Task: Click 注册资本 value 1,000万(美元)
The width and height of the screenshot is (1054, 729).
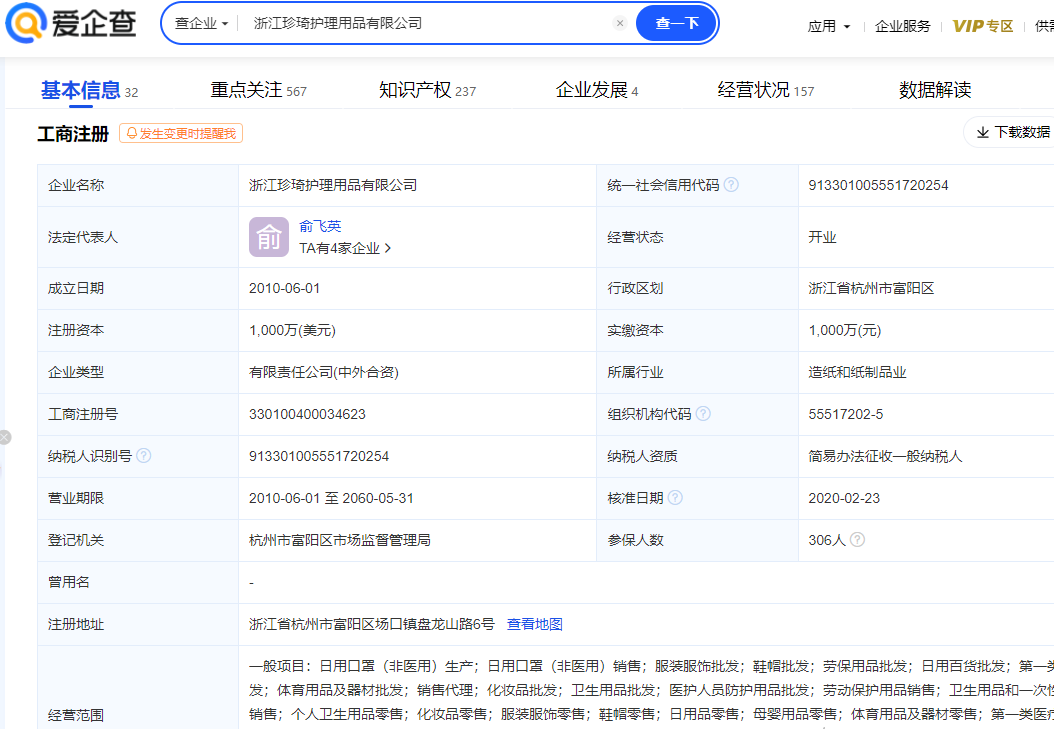Action: tap(292, 331)
